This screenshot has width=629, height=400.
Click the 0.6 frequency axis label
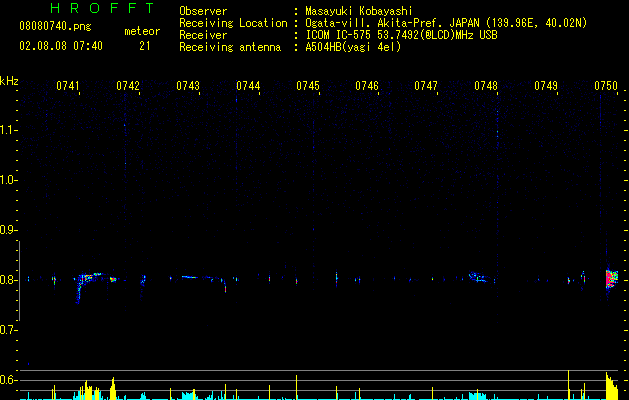tap(8, 380)
